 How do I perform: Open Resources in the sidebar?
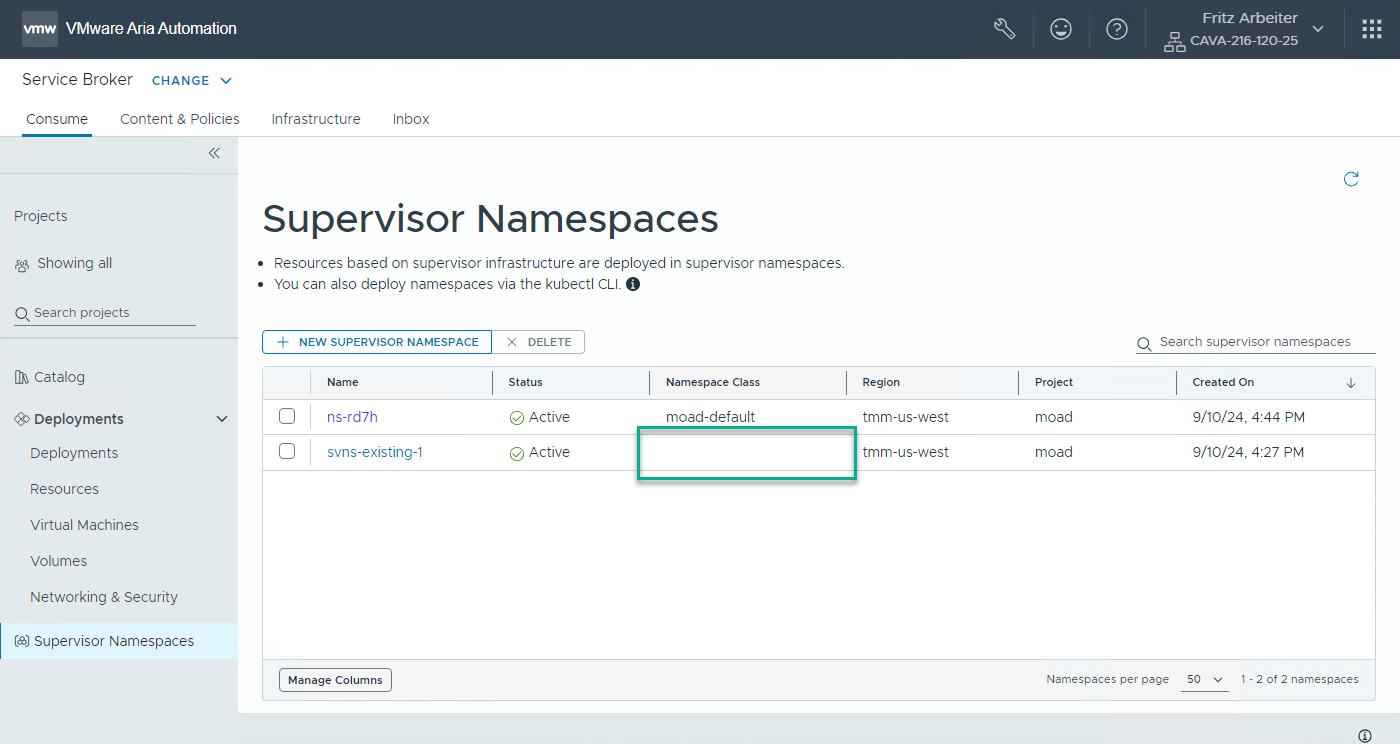(65, 489)
